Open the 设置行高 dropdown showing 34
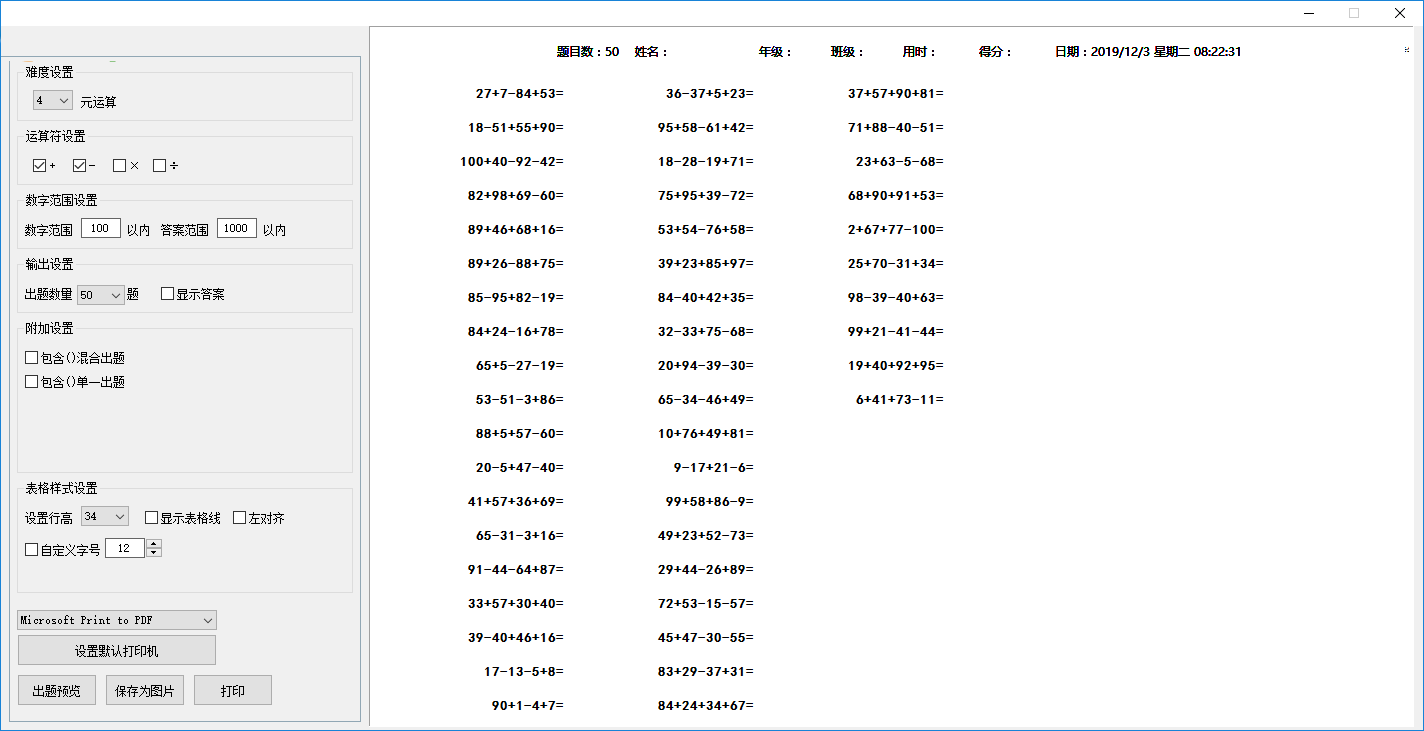Image resolution: width=1424 pixels, height=731 pixels. 105,517
